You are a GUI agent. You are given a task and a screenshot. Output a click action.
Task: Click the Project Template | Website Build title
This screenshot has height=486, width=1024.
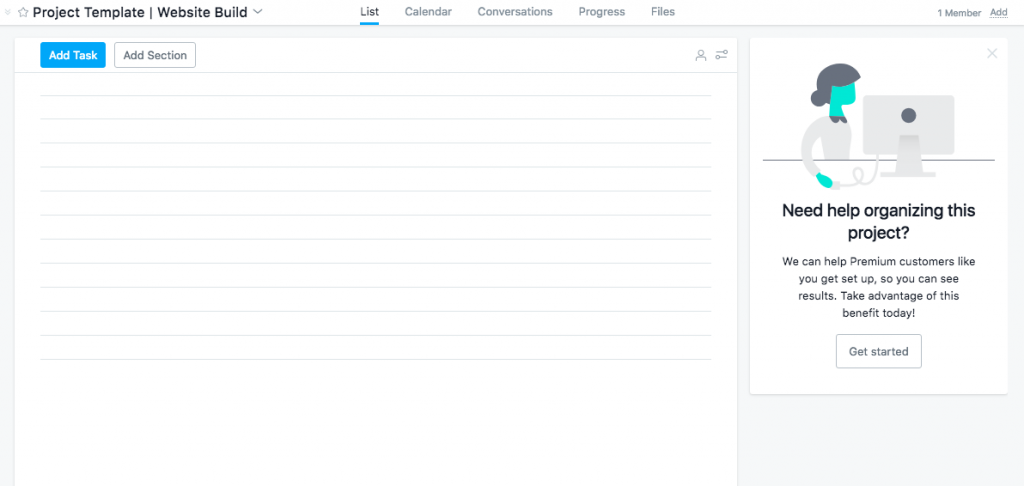(140, 13)
